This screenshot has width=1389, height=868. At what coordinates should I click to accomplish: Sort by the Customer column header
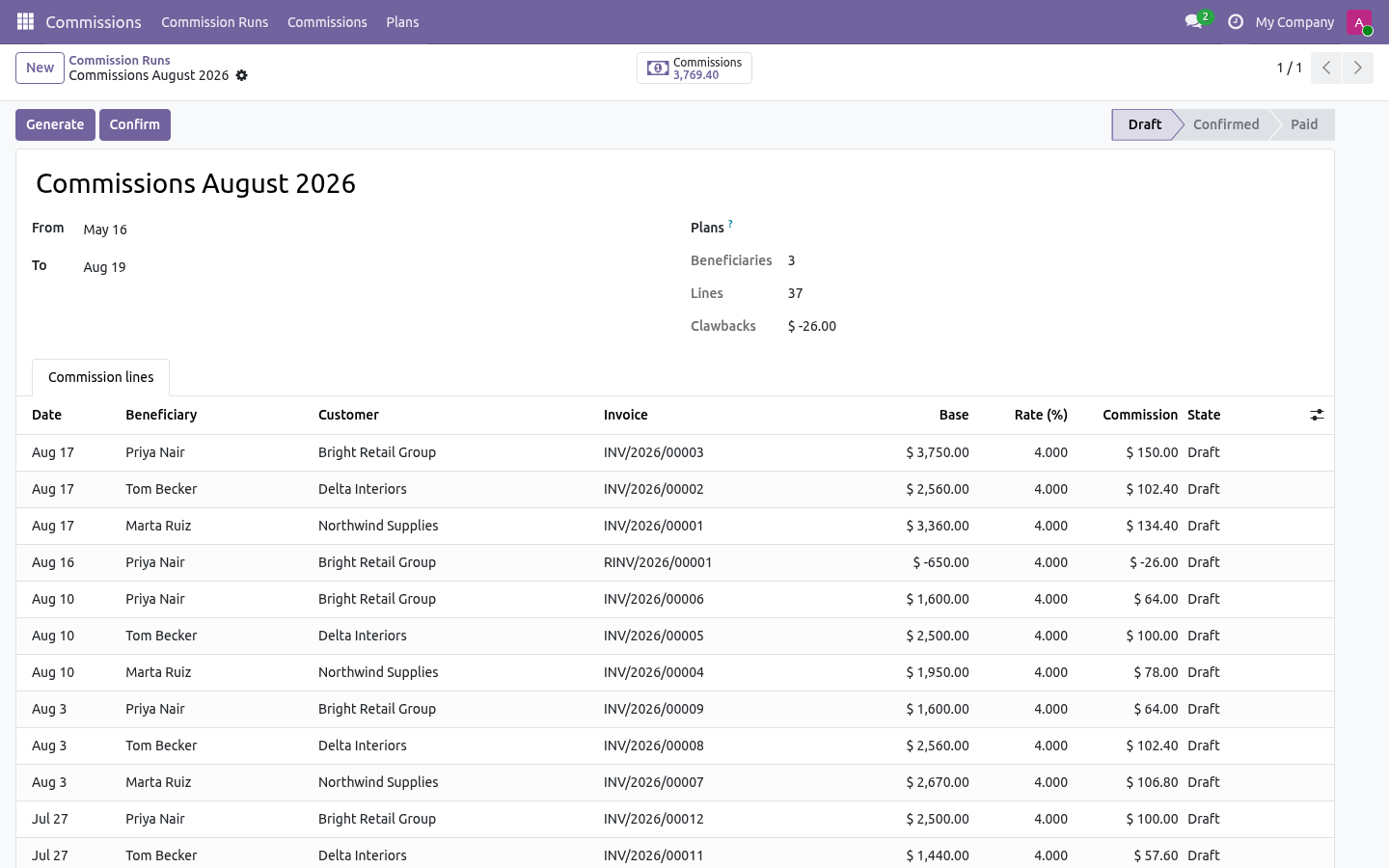tap(453, 415)
